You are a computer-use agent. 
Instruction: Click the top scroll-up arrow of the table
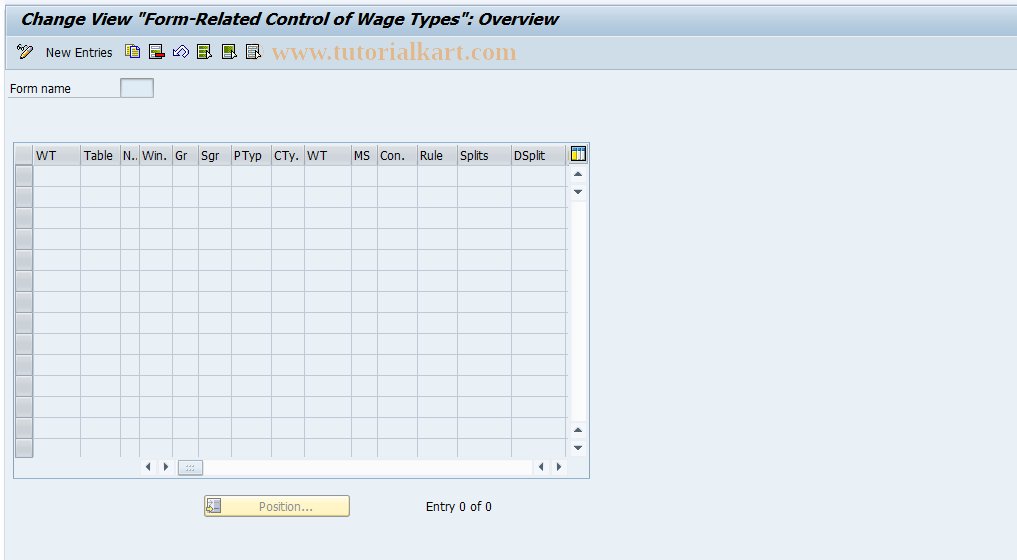pos(578,174)
